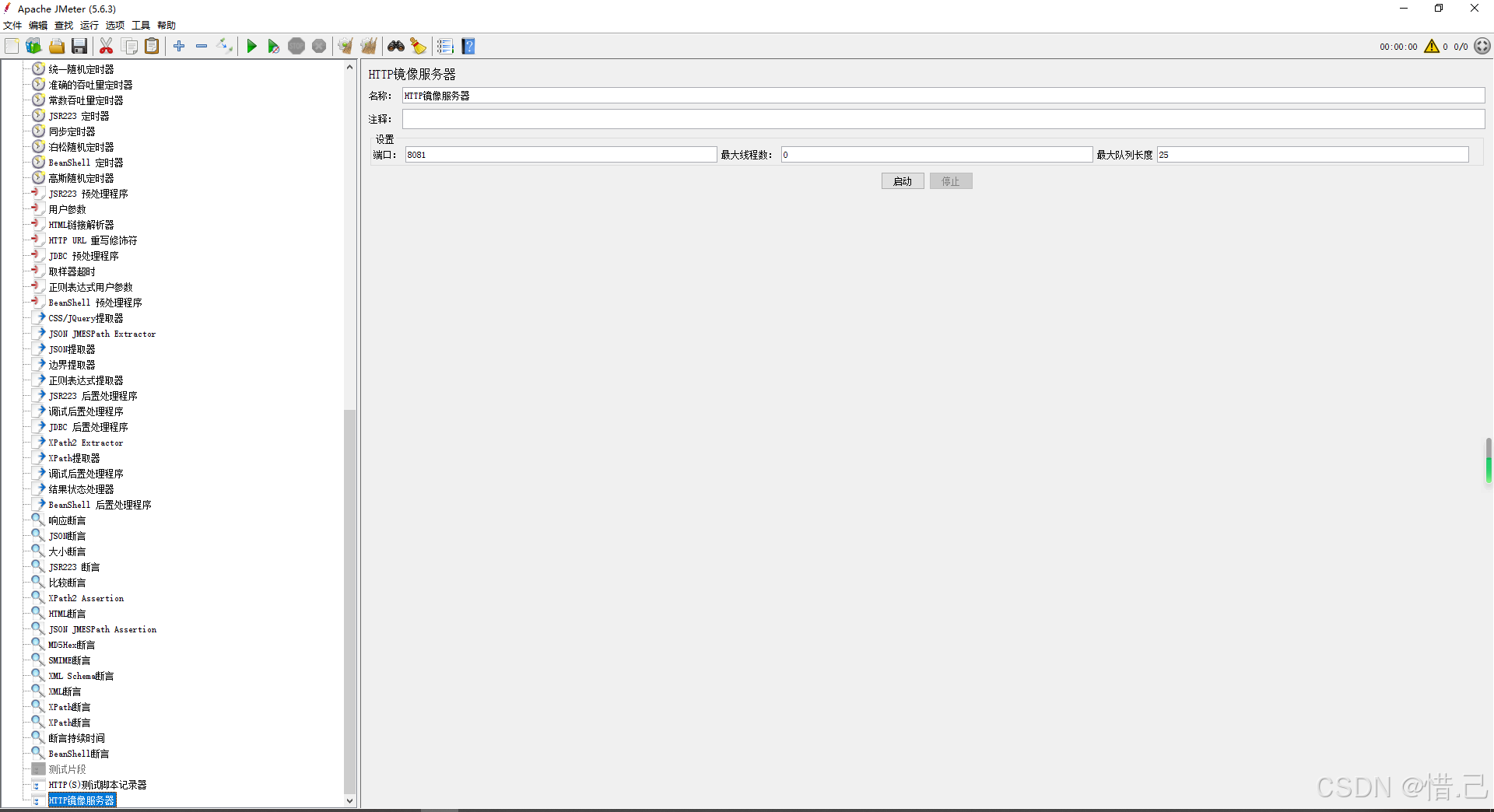Select 大小断言 tree node
This screenshot has width=1494, height=812.
(67, 551)
